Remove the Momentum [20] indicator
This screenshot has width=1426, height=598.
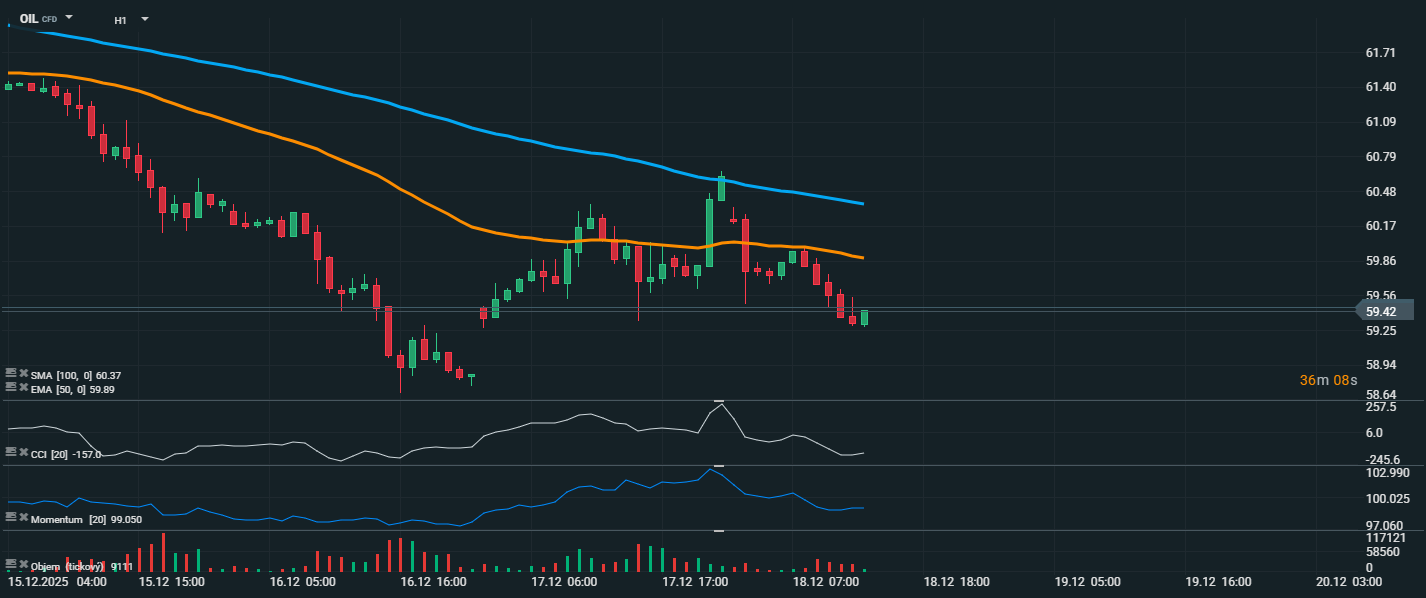23,517
